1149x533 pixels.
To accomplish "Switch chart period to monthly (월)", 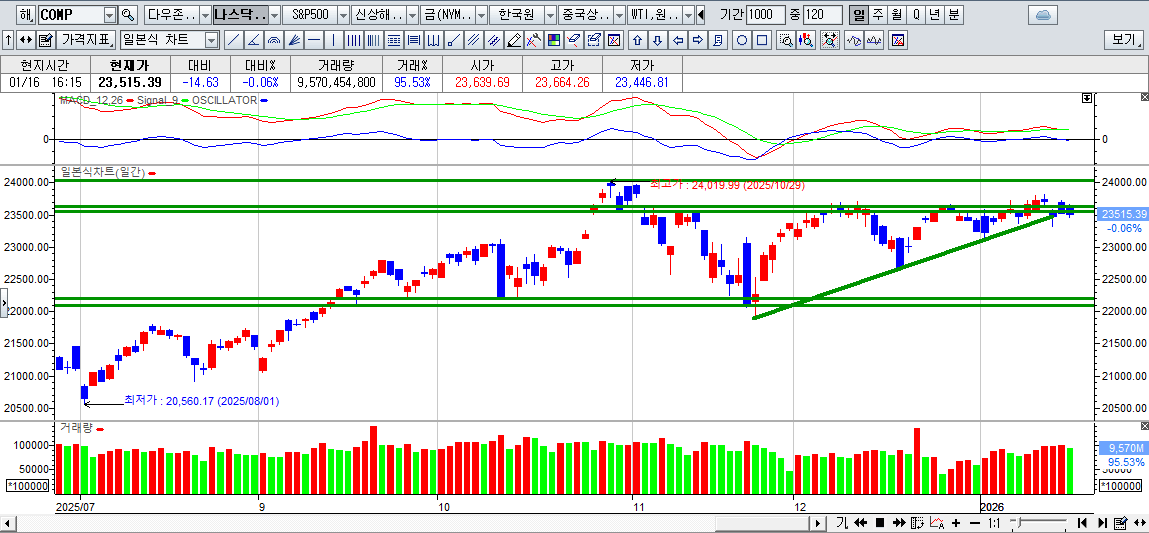I will pos(896,15).
